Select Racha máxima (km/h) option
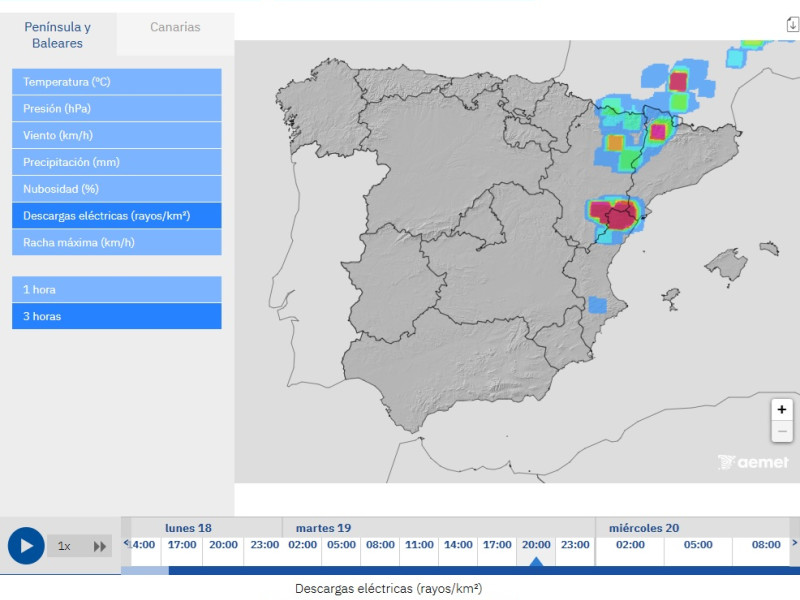 [117, 242]
